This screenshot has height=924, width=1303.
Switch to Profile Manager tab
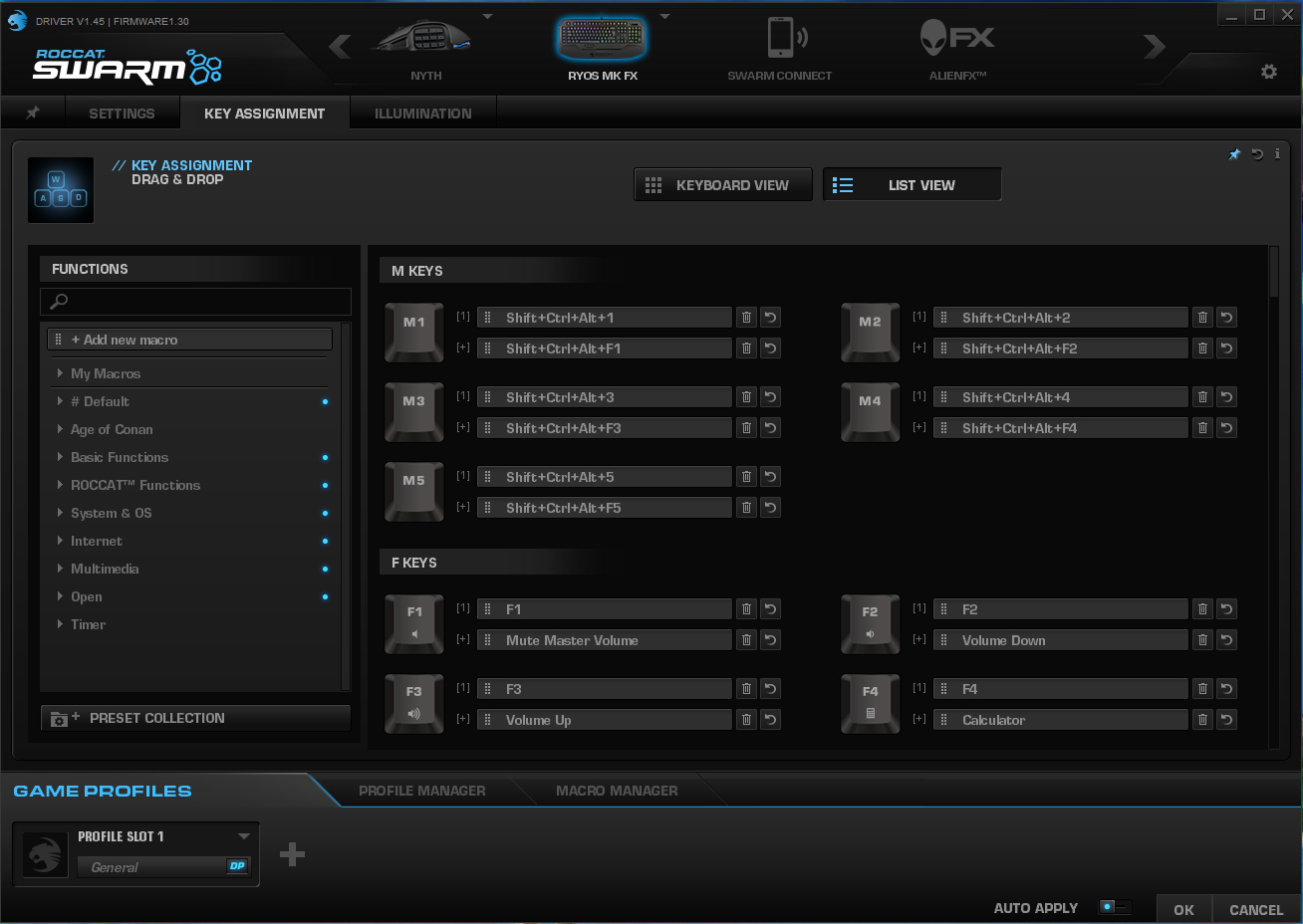click(422, 791)
